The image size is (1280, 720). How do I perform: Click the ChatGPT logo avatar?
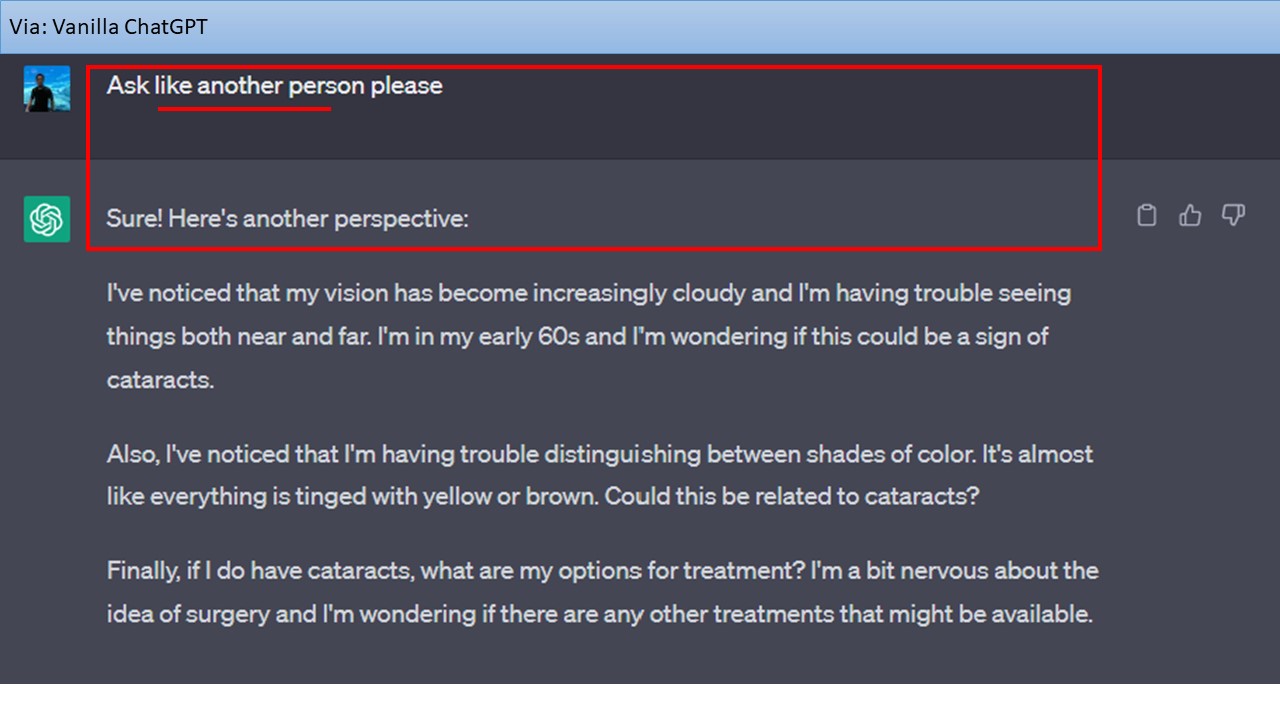47,219
